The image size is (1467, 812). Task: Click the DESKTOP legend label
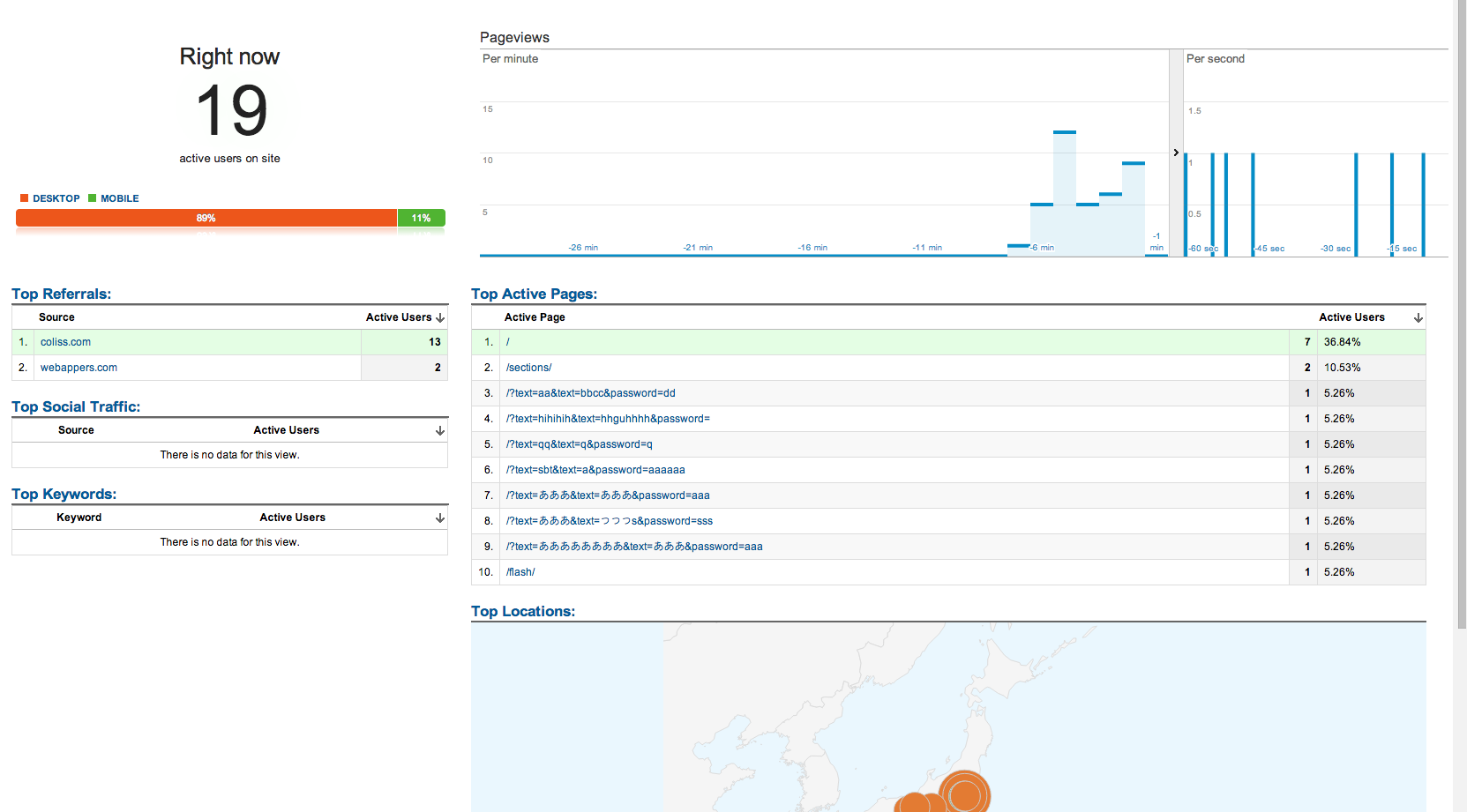tap(56, 198)
